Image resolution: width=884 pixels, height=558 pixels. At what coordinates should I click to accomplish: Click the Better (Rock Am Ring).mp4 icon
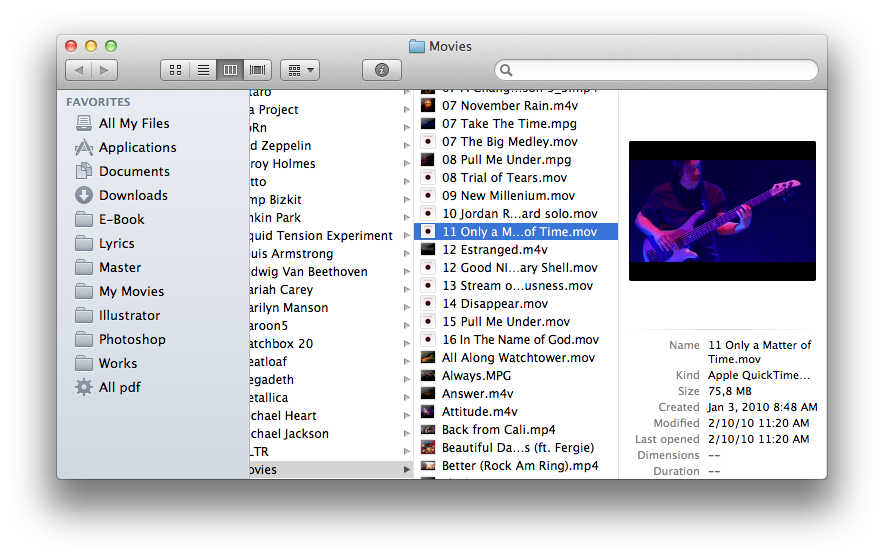(x=428, y=466)
